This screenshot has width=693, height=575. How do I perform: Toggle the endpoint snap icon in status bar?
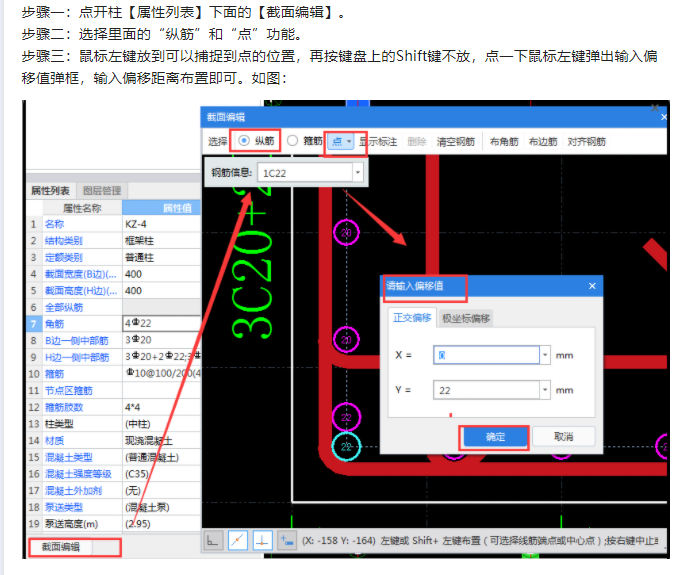click(238, 541)
